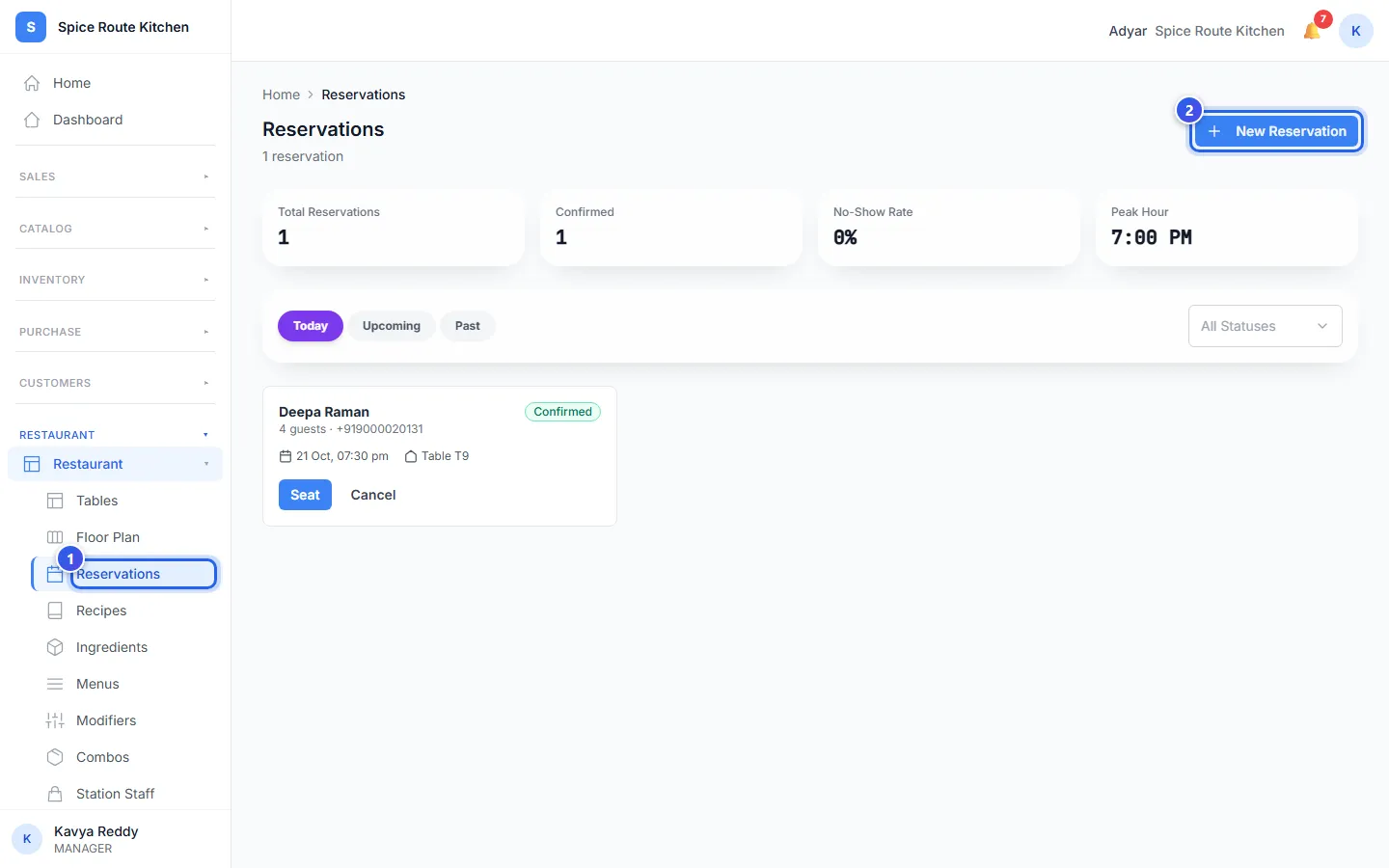
Task: Click the Spice Route Kitchen logo icon
Action: pos(31,27)
